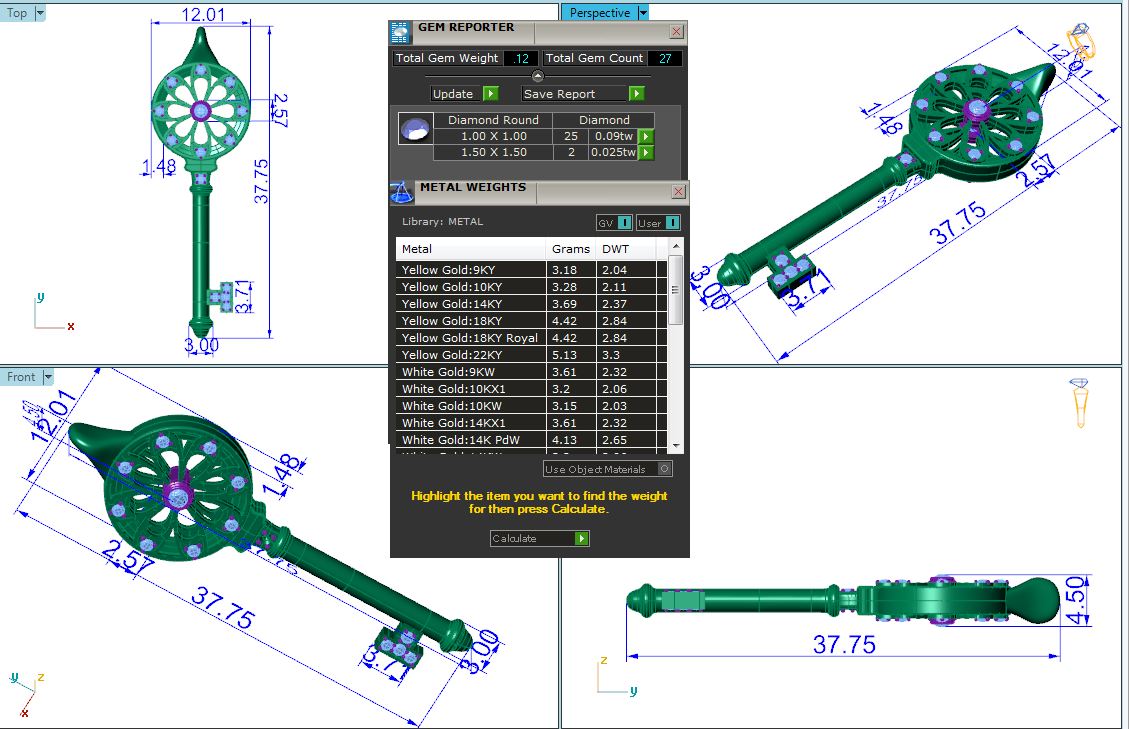Image resolution: width=1129 pixels, height=729 pixels.
Task: Click the 1.50 X 1.50 gem size cell
Action: [493, 152]
